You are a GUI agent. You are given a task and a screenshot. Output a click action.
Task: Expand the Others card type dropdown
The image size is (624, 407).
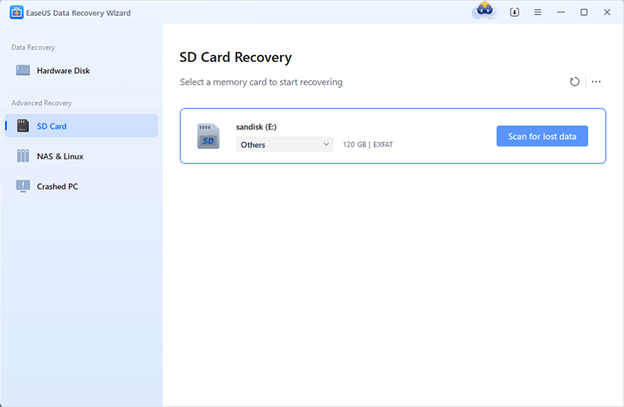(x=285, y=144)
